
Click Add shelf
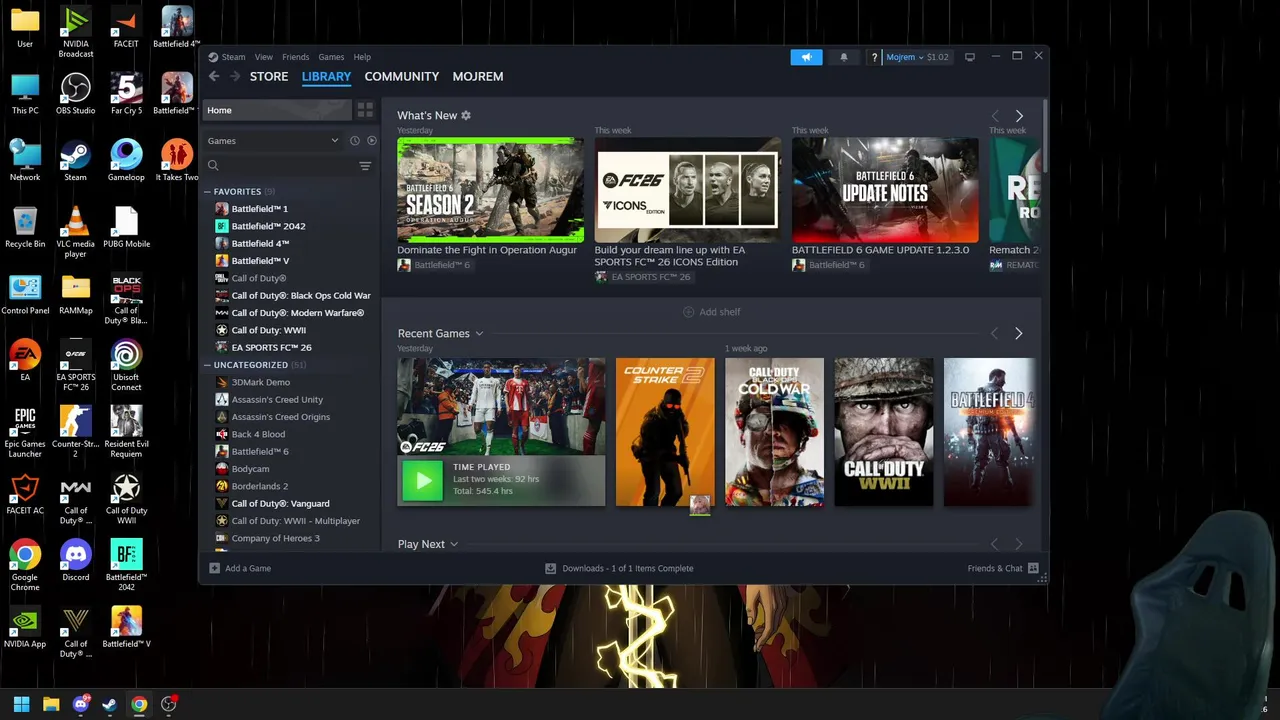click(711, 312)
